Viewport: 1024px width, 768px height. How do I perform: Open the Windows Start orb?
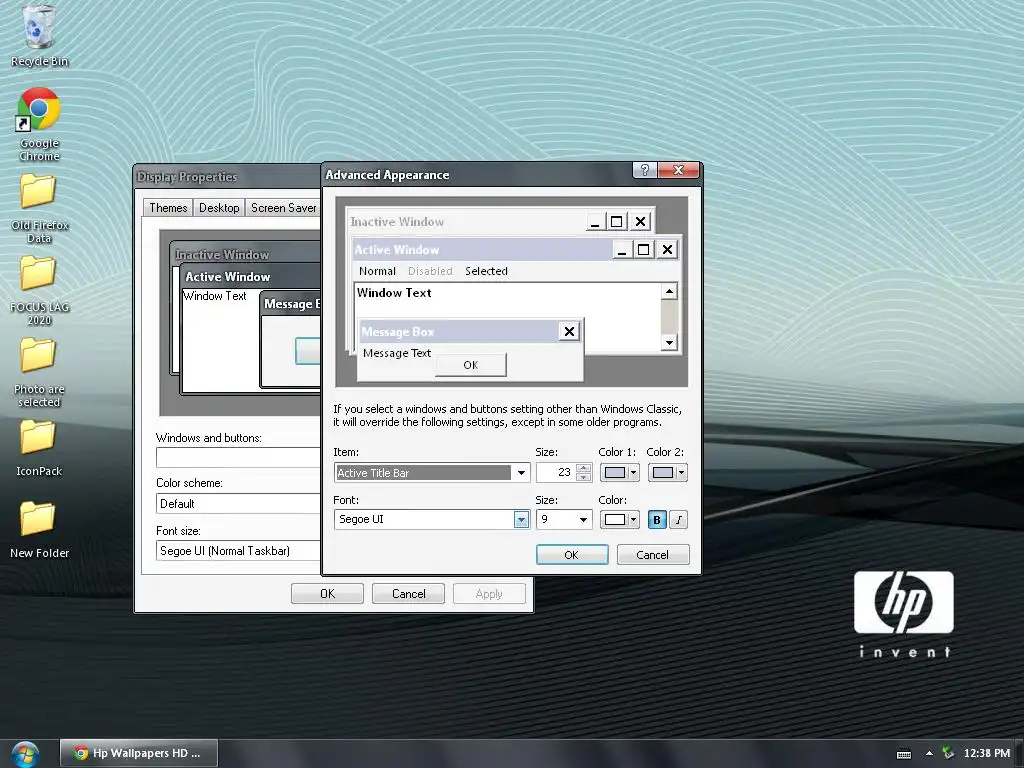(25, 754)
